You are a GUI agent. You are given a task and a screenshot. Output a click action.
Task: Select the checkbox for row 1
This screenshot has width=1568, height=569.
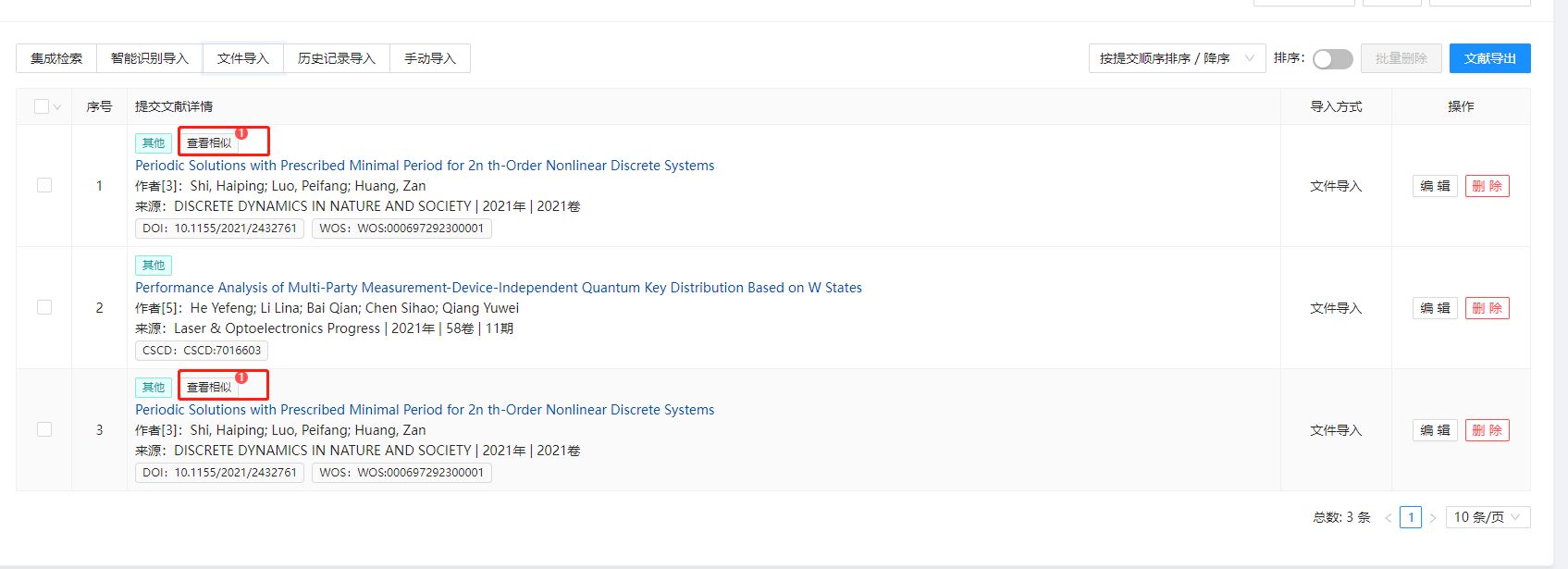[x=44, y=185]
